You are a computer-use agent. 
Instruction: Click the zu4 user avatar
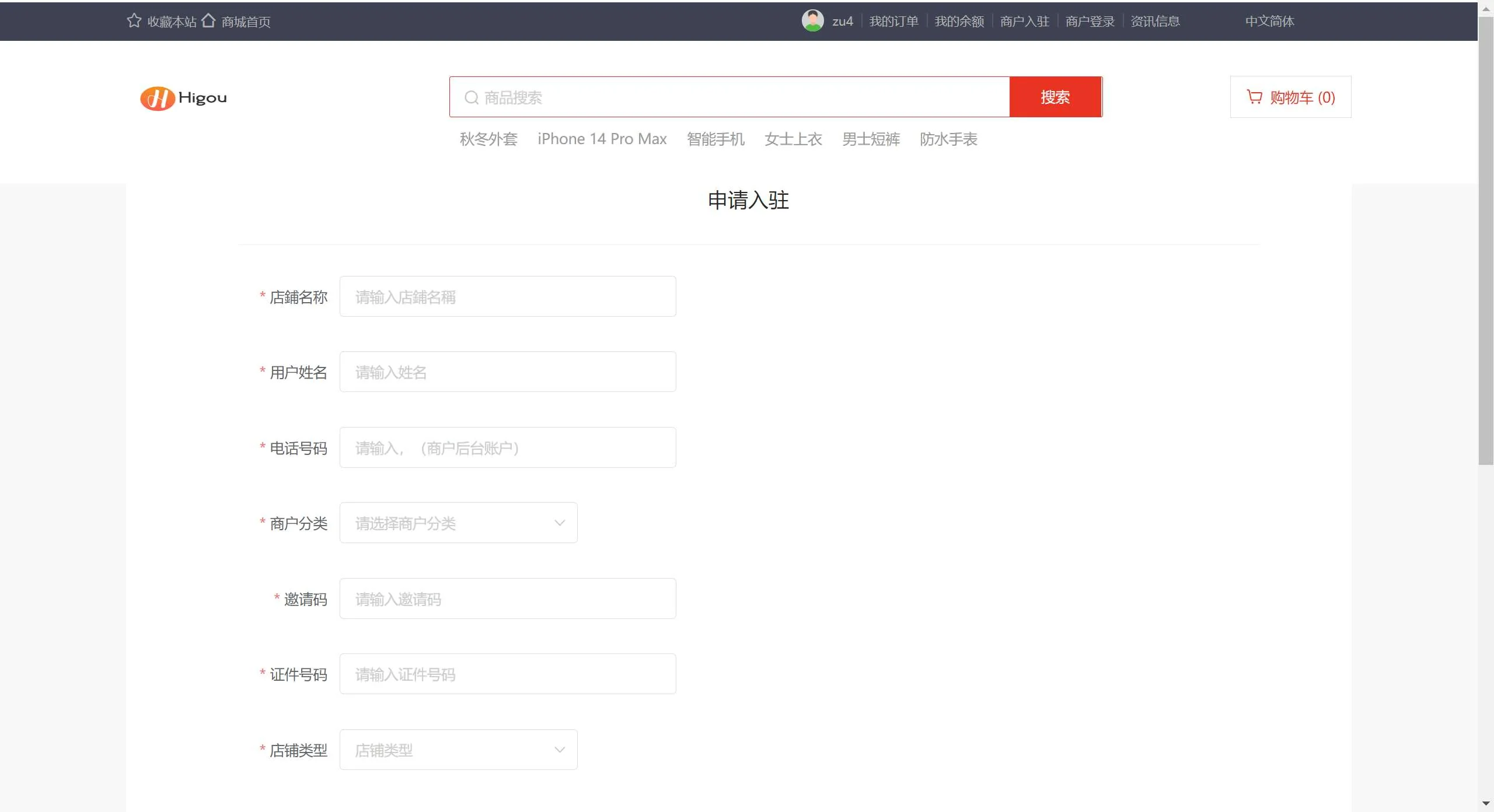coord(812,21)
